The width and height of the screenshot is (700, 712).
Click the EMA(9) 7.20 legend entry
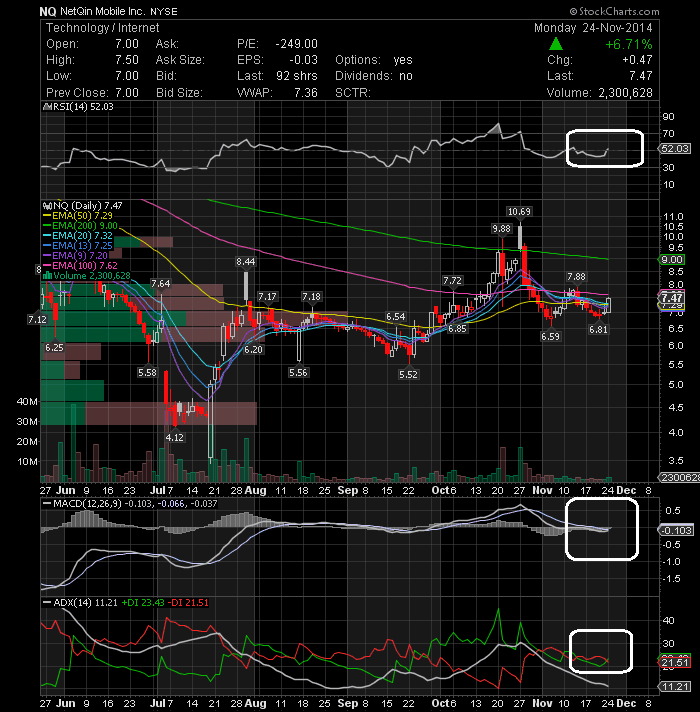75,256
